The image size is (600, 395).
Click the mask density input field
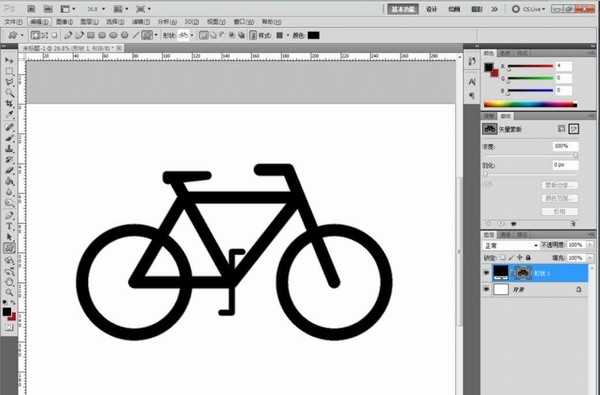pyautogui.click(x=565, y=146)
